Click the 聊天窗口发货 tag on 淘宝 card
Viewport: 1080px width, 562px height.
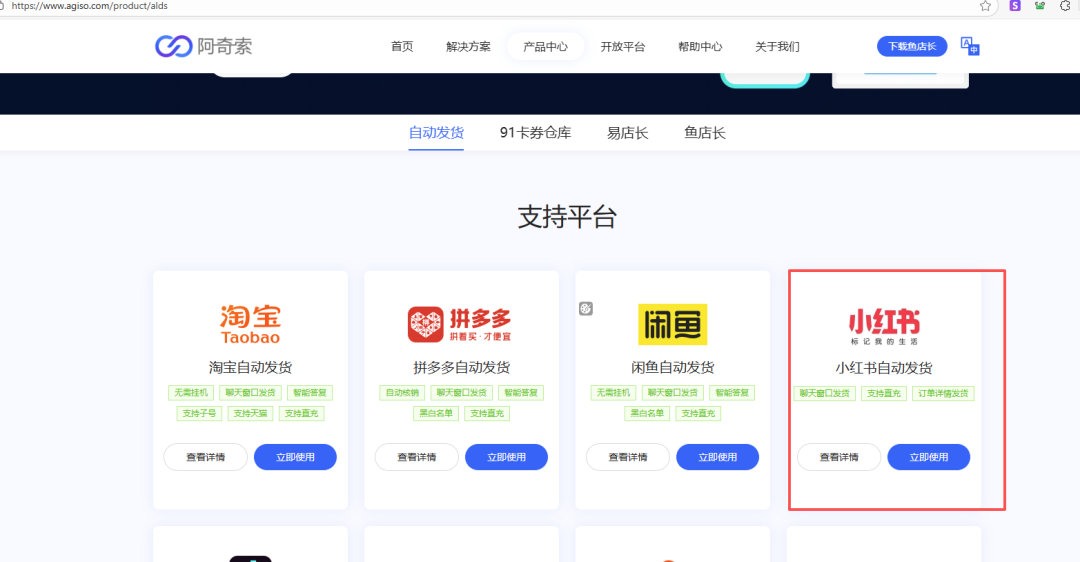coord(250,393)
